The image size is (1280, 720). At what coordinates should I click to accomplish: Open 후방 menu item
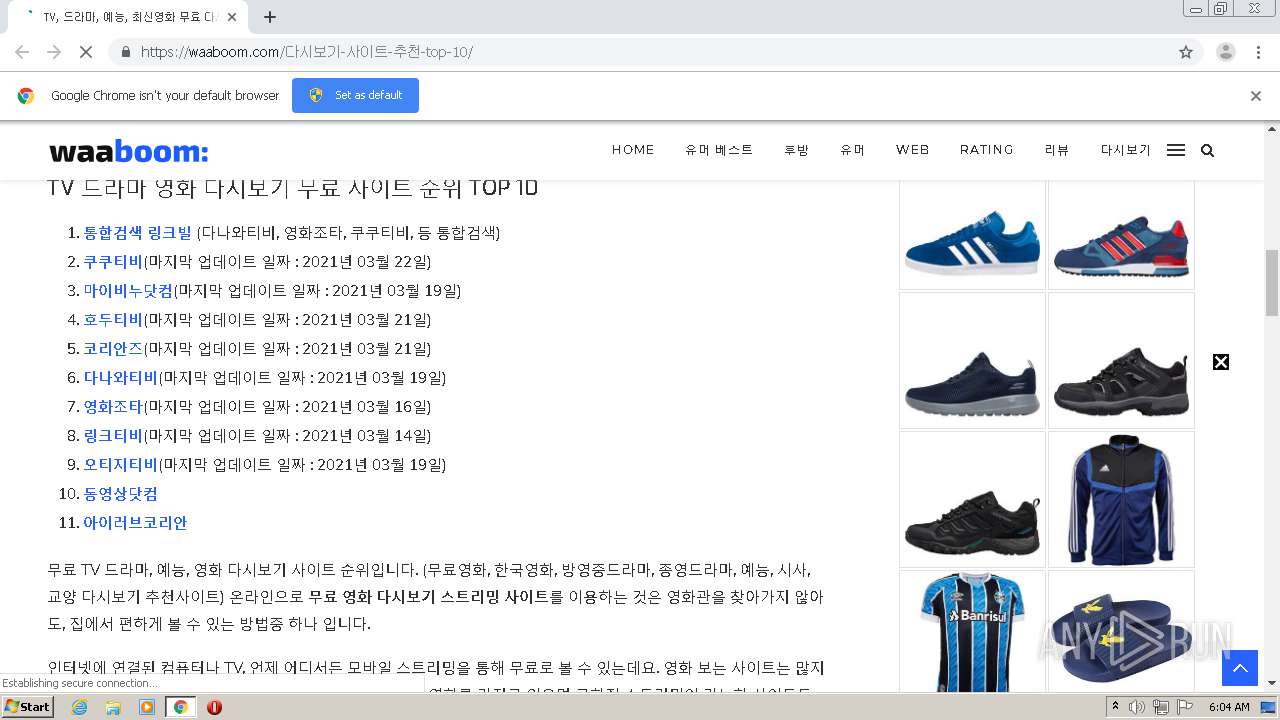coord(796,150)
